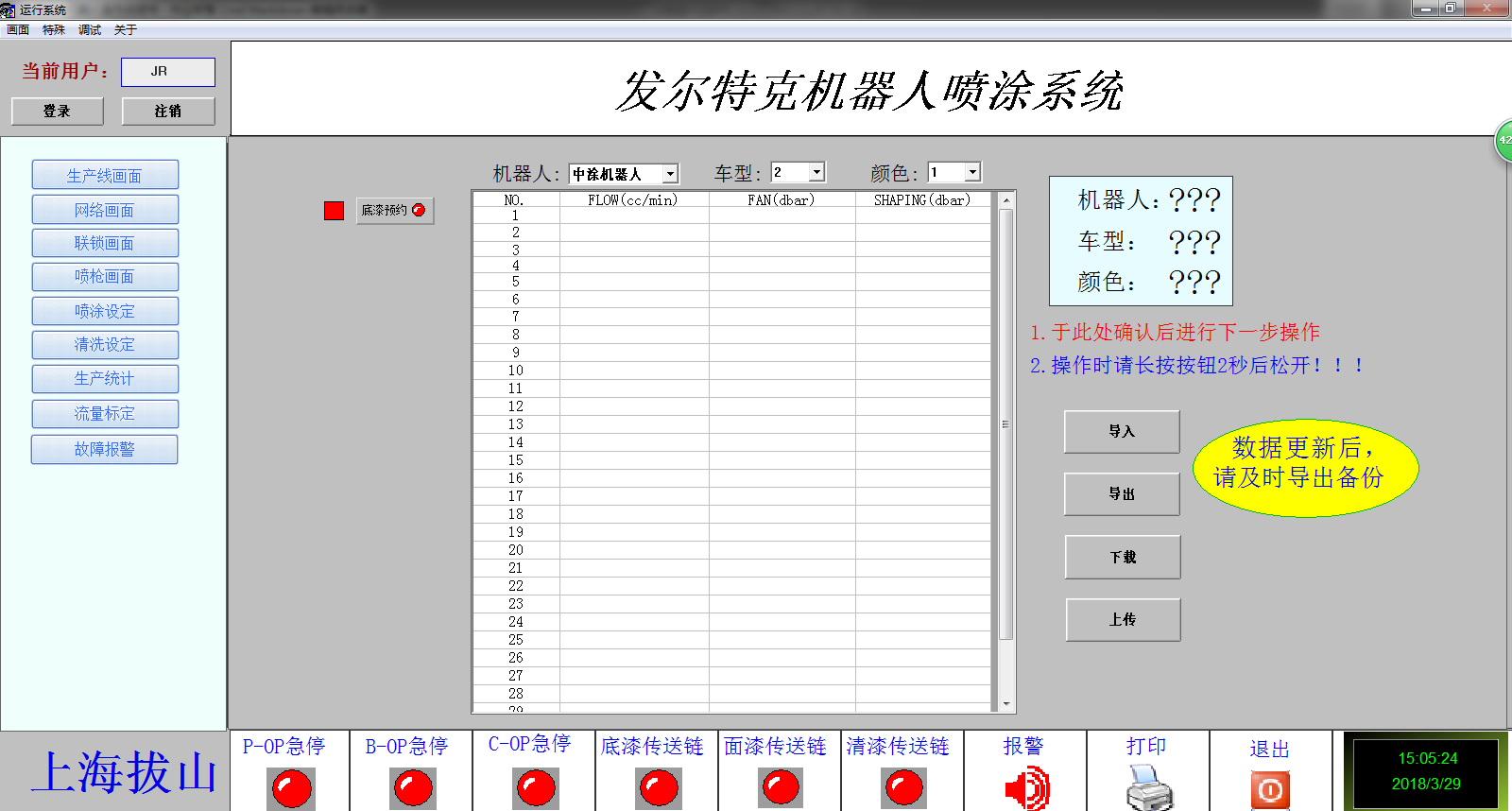Viewport: 1512px width, 811px height.
Task: Go to the 故障报警 fault alarm screen
Action: click(105, 450)
